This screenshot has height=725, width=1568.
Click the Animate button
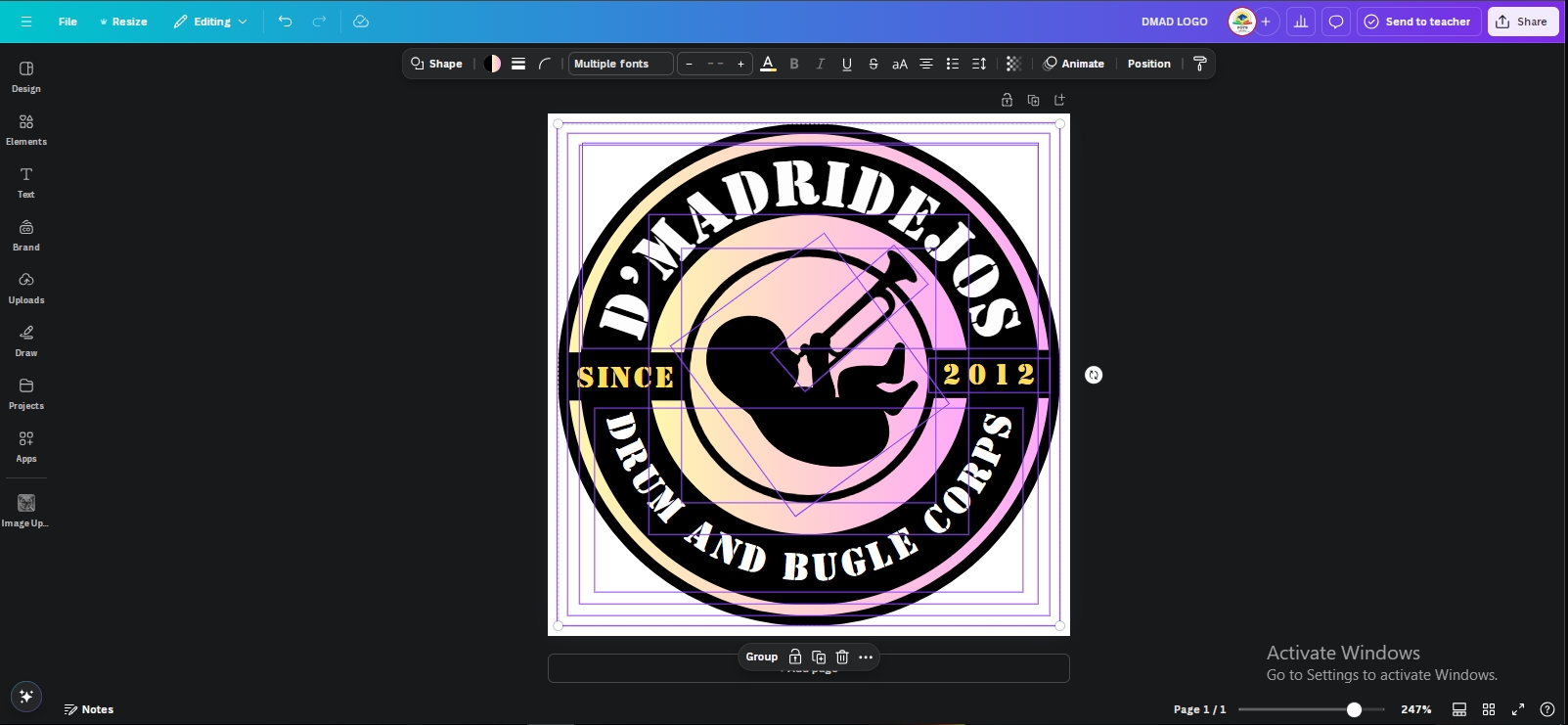(x=1074, y=64)
